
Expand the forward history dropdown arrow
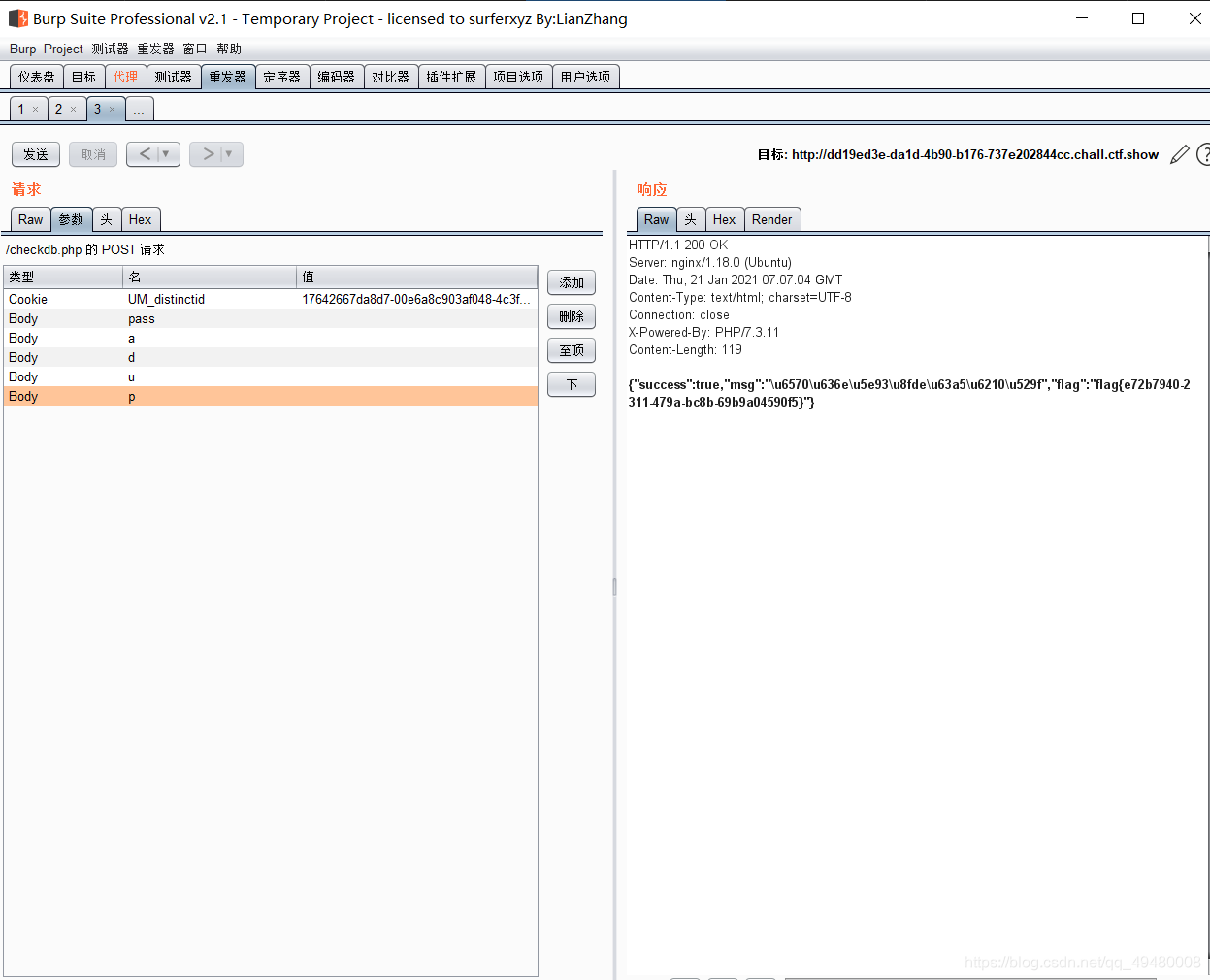point(229,154)
